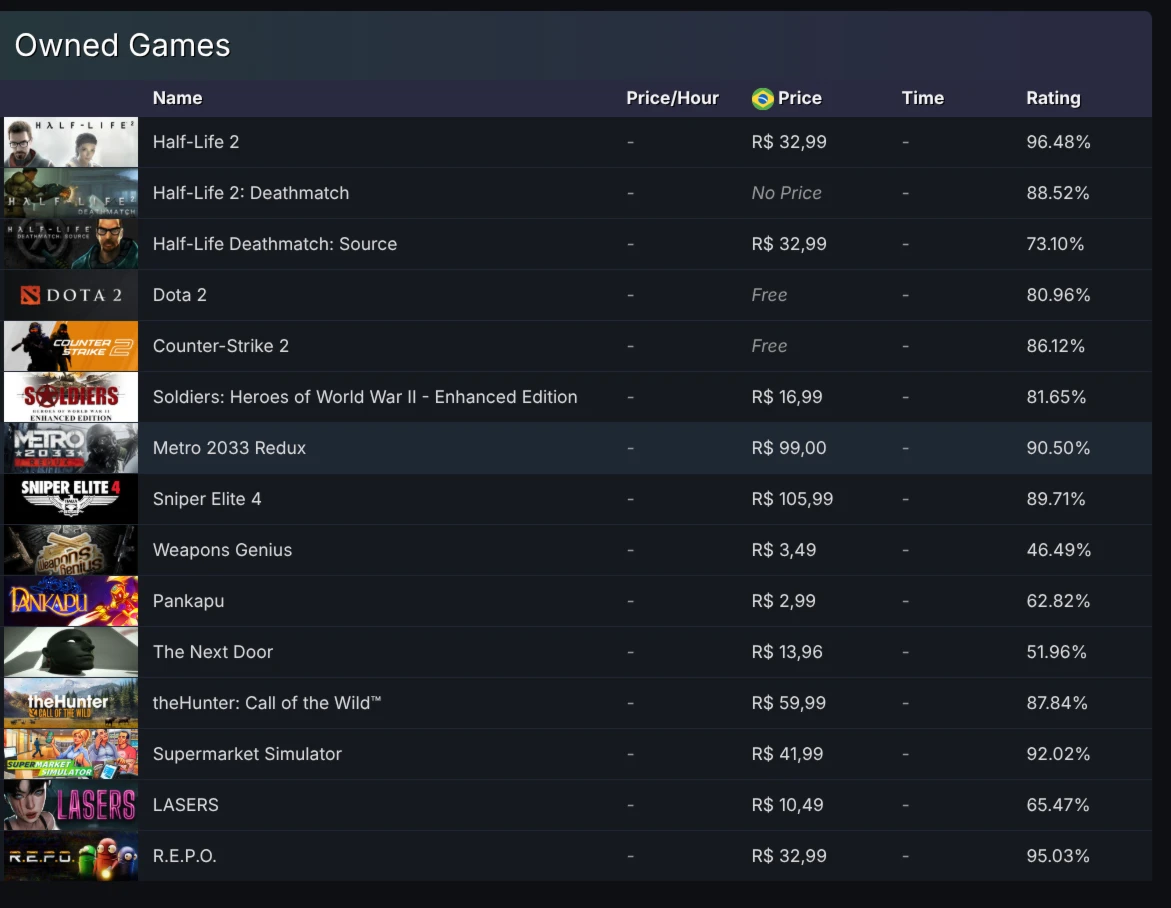Click the Counter-Strike 2 cover image
The width and height of the screenshot is (1171, 908).
click(x=71, y=346)
